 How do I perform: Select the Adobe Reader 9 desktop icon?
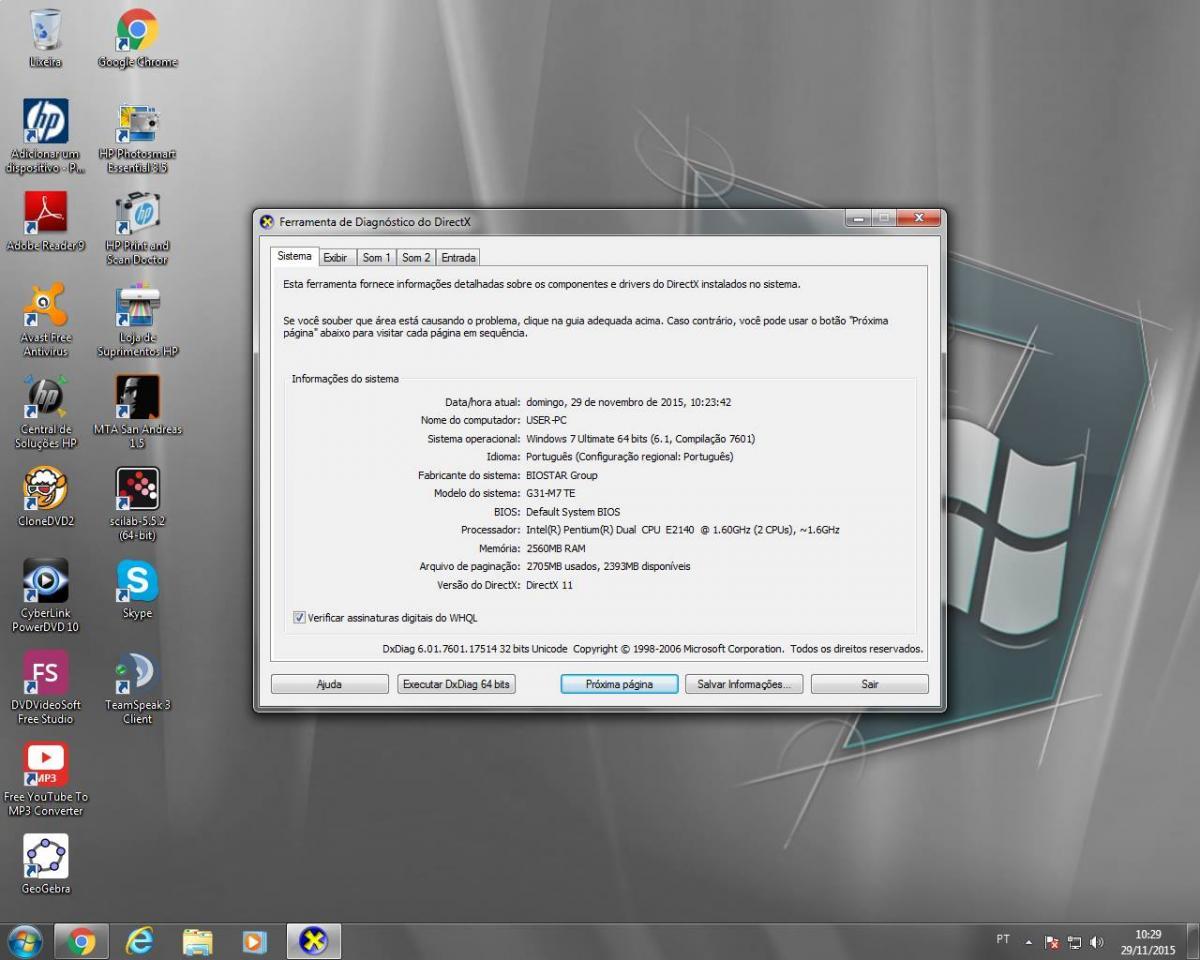point(45,221)
